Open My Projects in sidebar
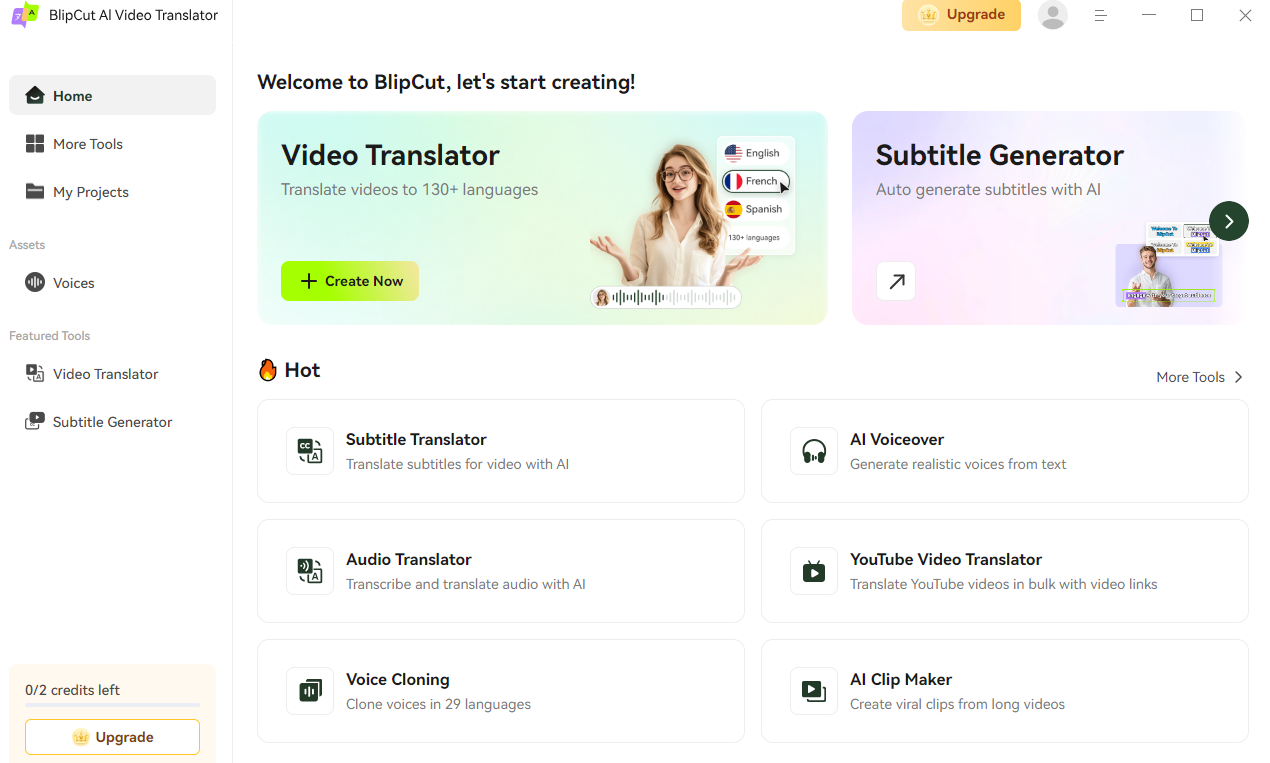The image size is (1270, 763). pos(112,192)
